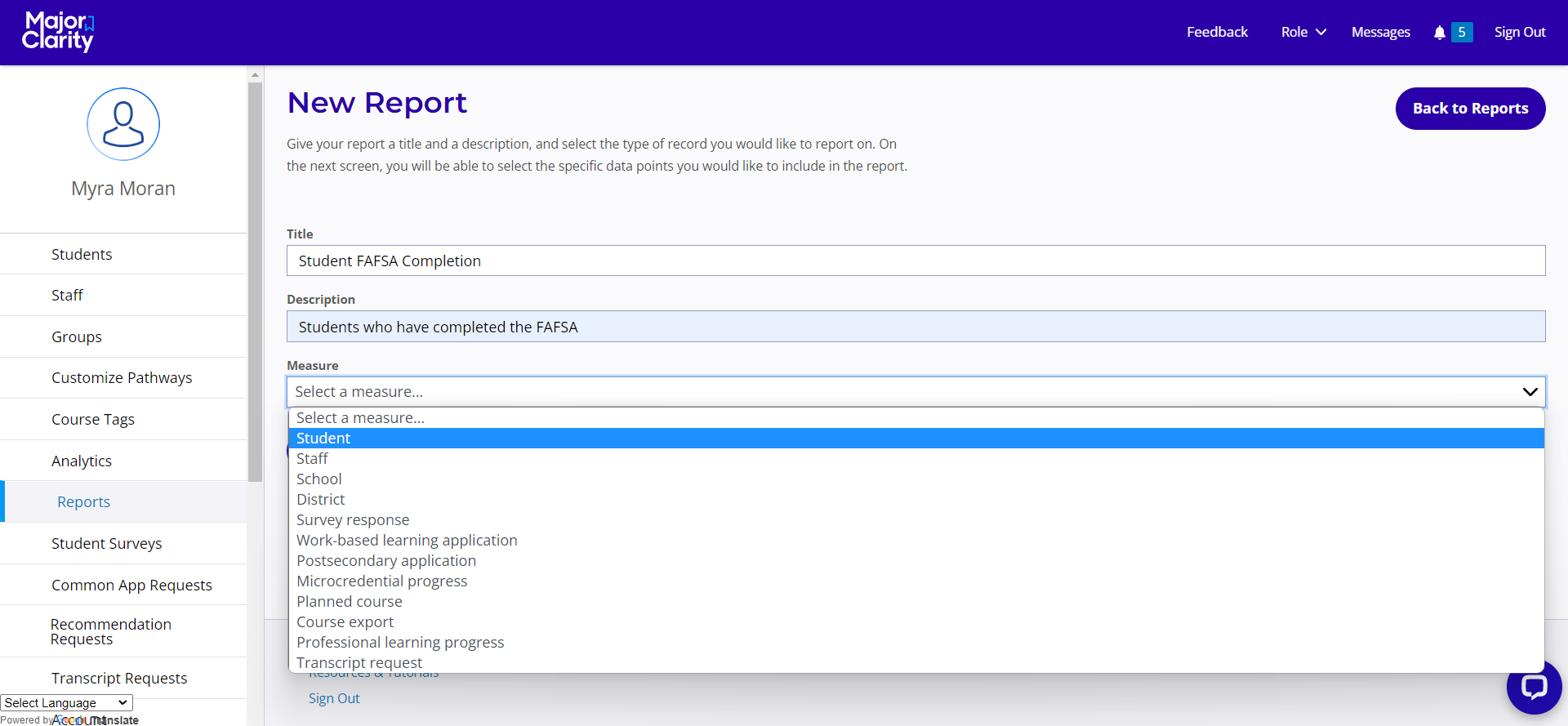The image size is (1568, 726).
Task: Open the live chat bubble
Action: click(x=1533, y=687)
